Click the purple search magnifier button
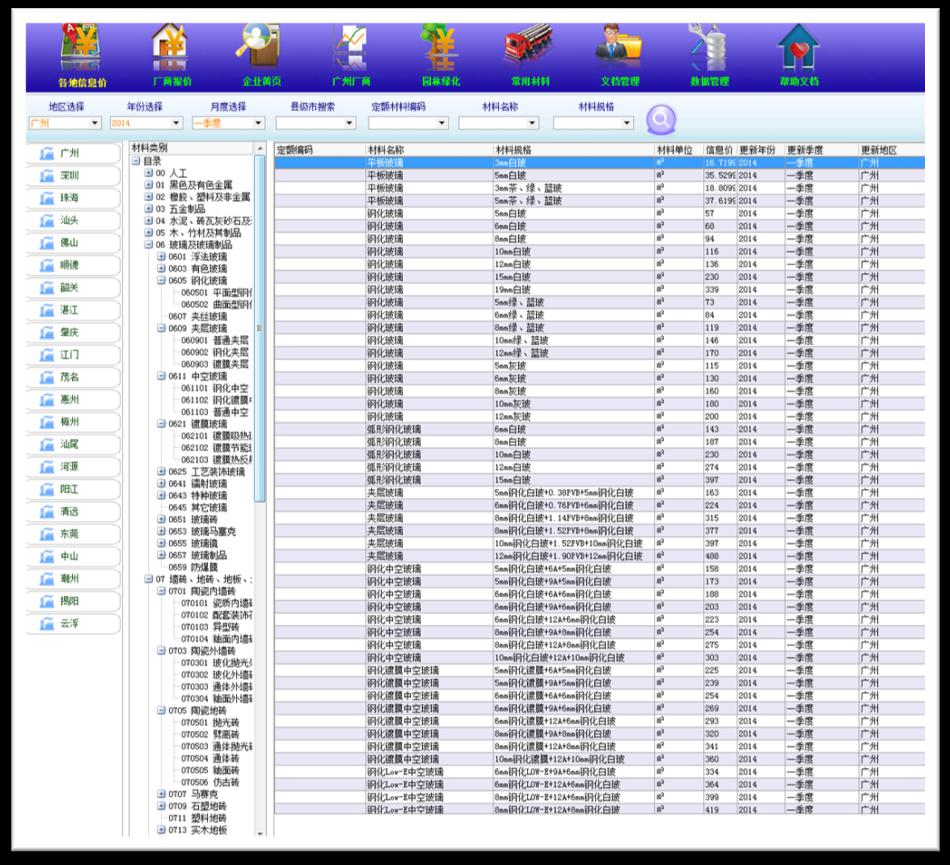Image resolution: width=950 pixels, height=865 pixels. pyautogui.click(x=660, y=119)
